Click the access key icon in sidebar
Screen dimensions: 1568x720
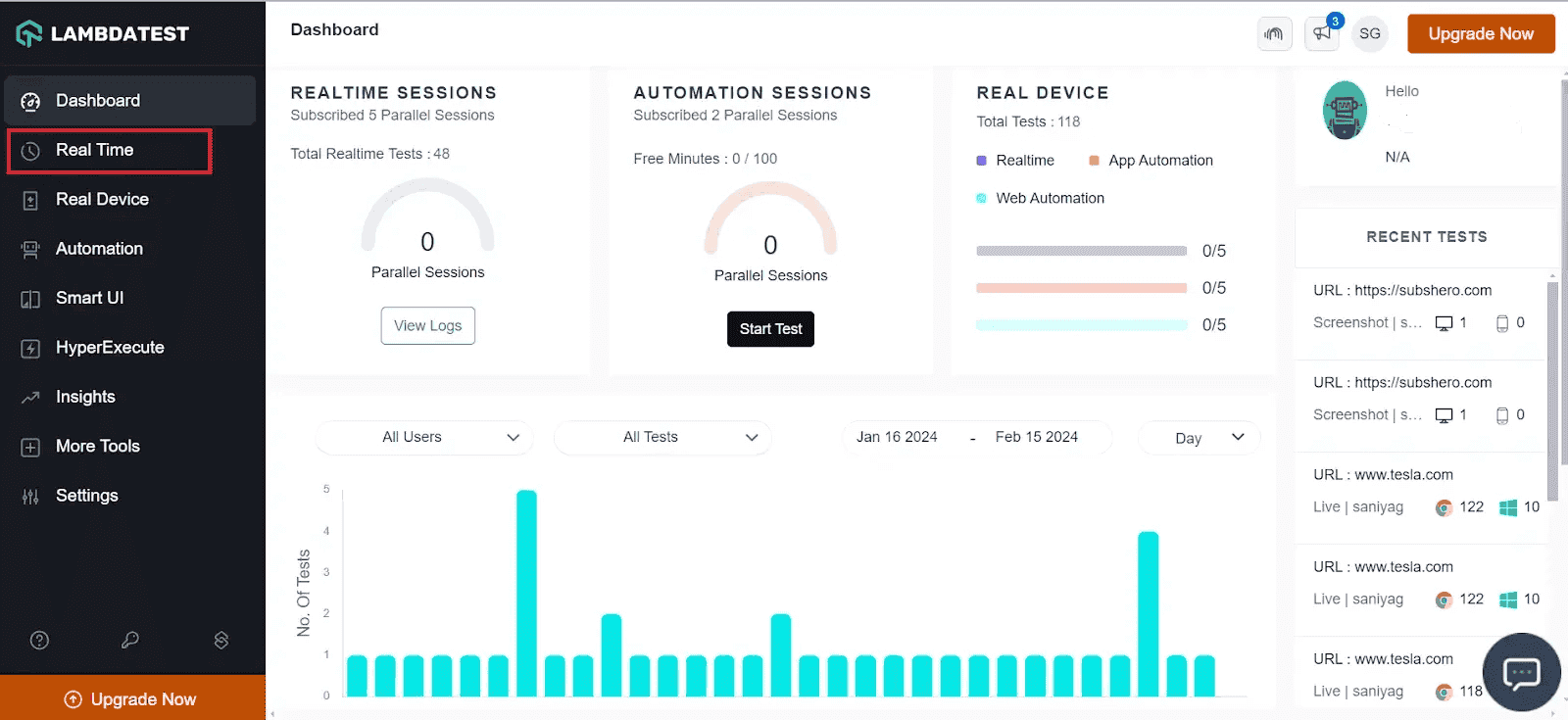[x=129, y=641]
